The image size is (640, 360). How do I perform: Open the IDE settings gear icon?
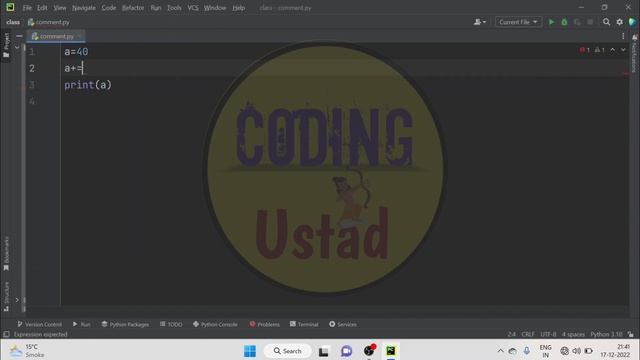[x=620, y=22]
